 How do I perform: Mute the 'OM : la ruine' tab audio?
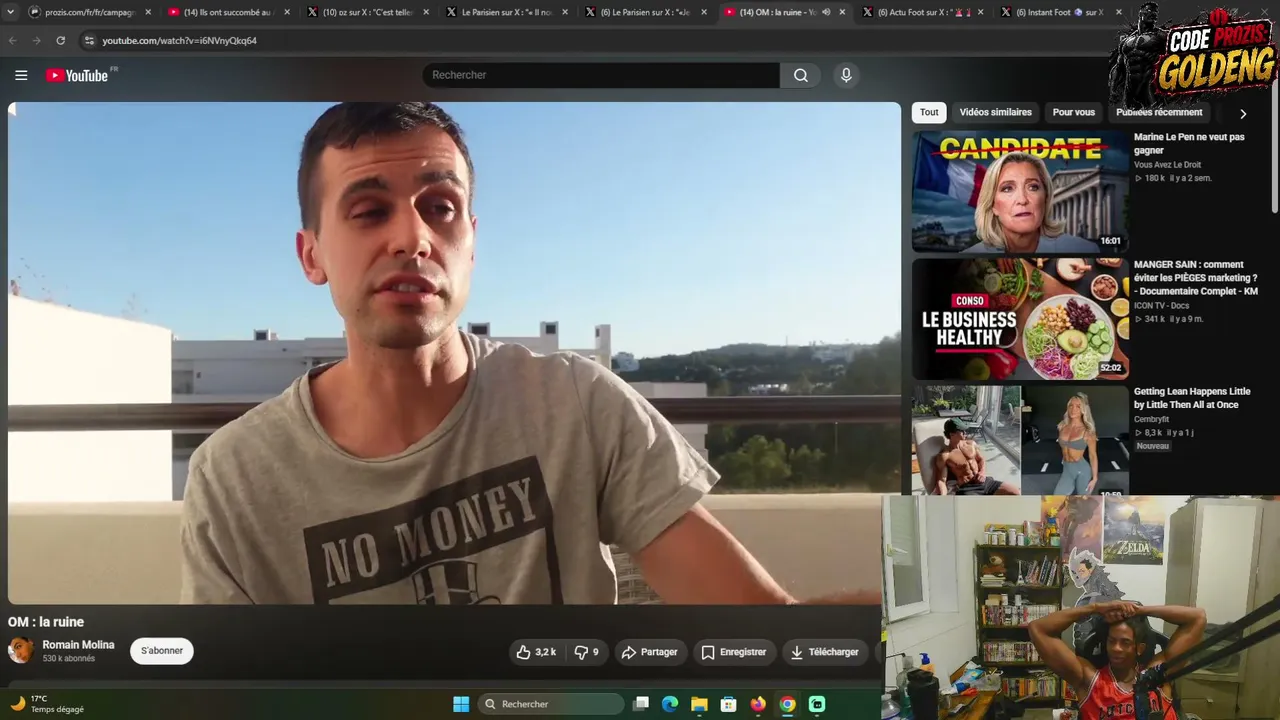(x=826, y=12)
